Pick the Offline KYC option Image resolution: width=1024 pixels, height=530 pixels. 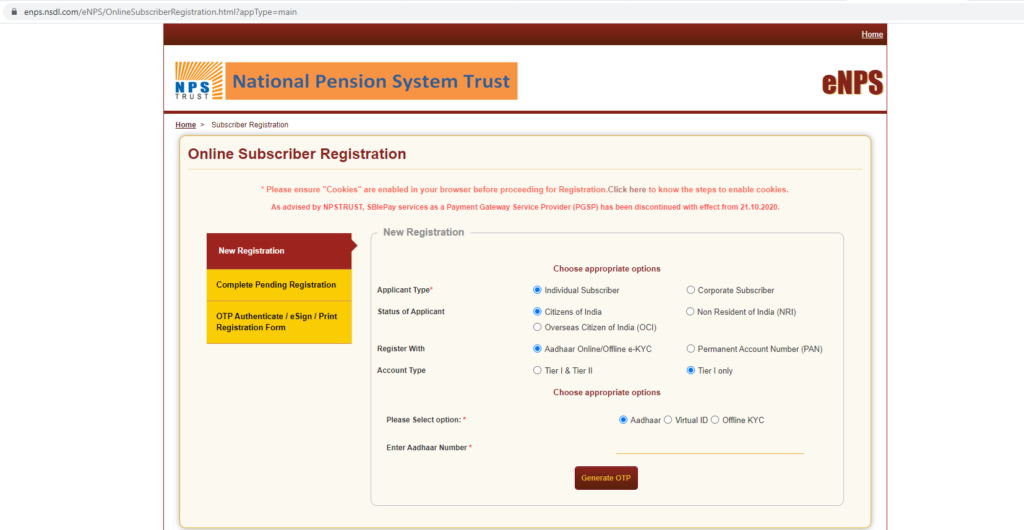click(714, 420)
